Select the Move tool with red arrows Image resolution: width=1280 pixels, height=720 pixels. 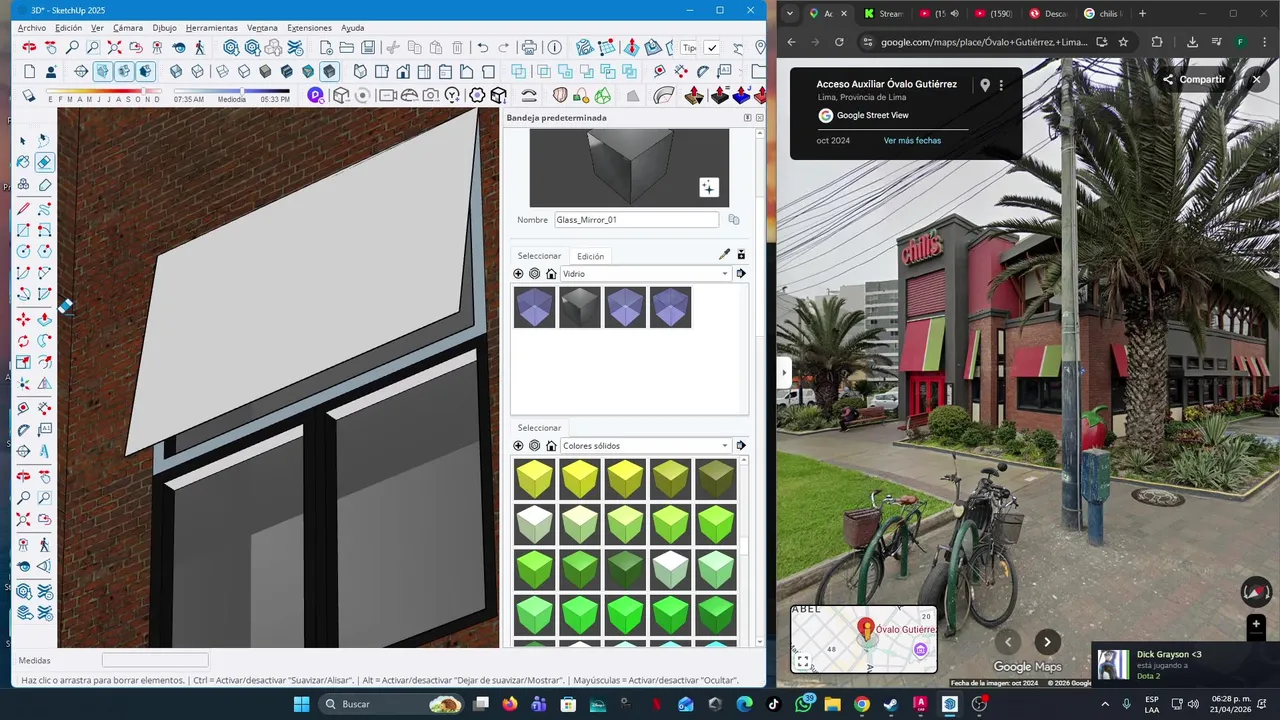coord(23,319)
